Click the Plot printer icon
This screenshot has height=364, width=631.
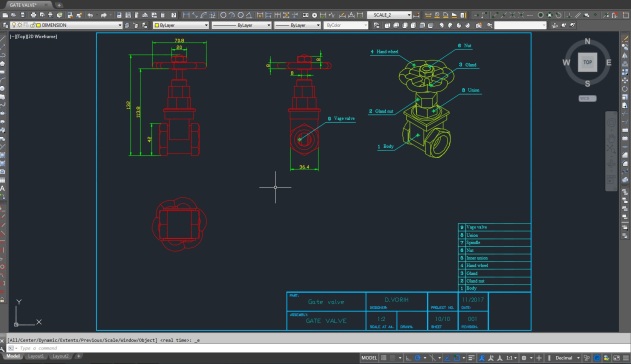coord(33,15)
